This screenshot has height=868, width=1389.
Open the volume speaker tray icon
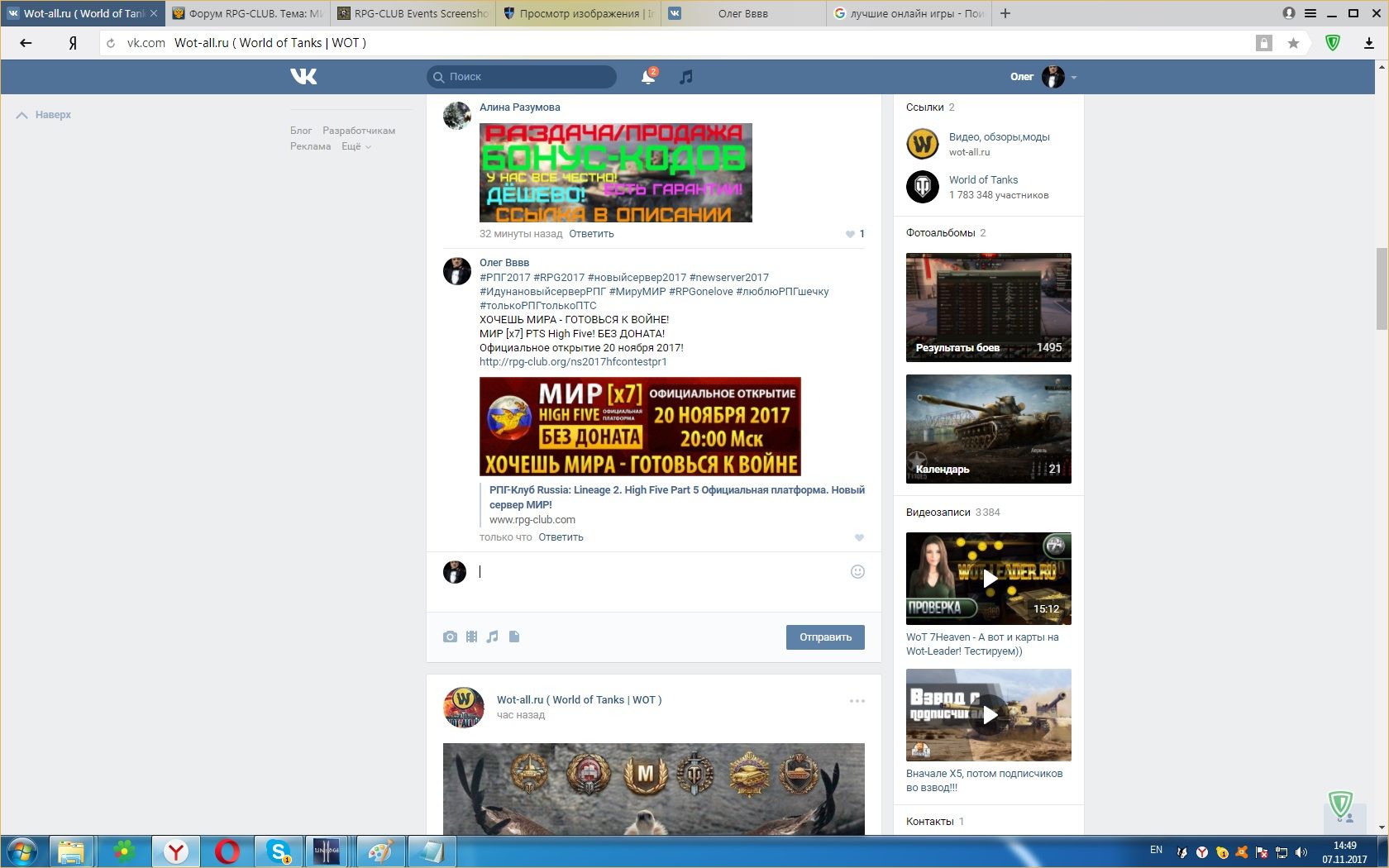pyautogui.click(x=1301, y=852)
